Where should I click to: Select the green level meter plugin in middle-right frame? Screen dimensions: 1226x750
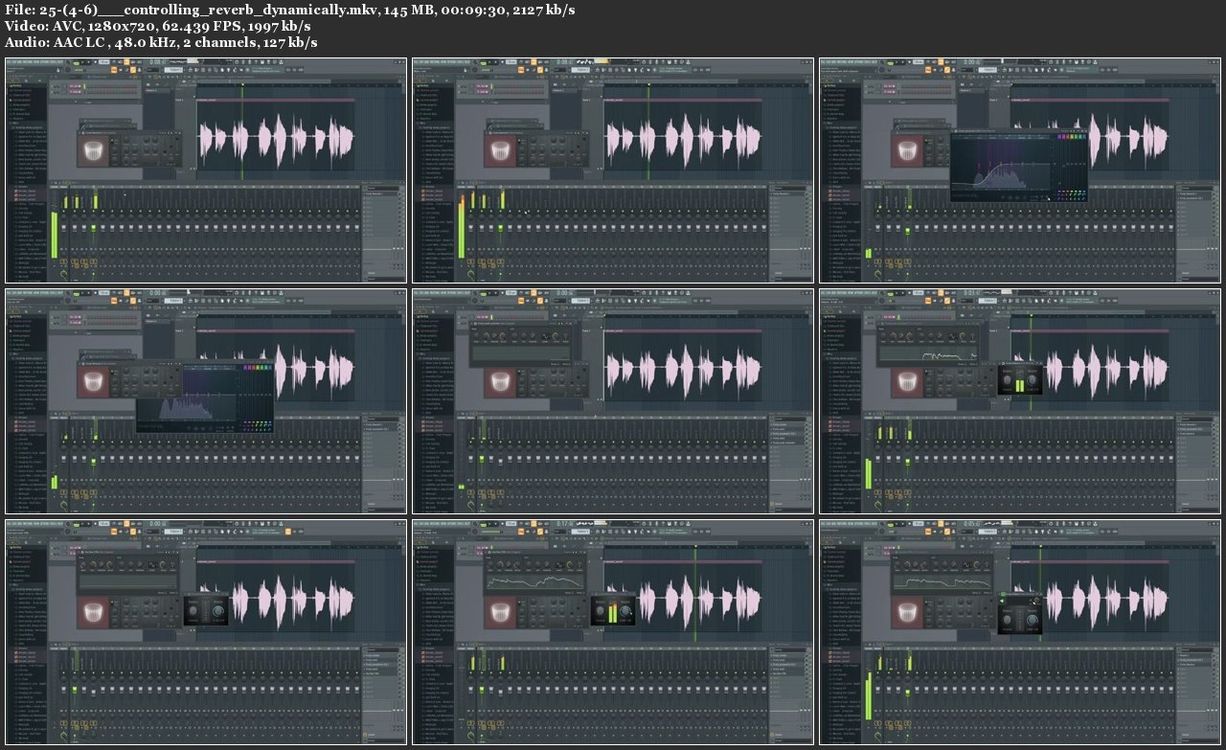click(x=1020, y=380)
